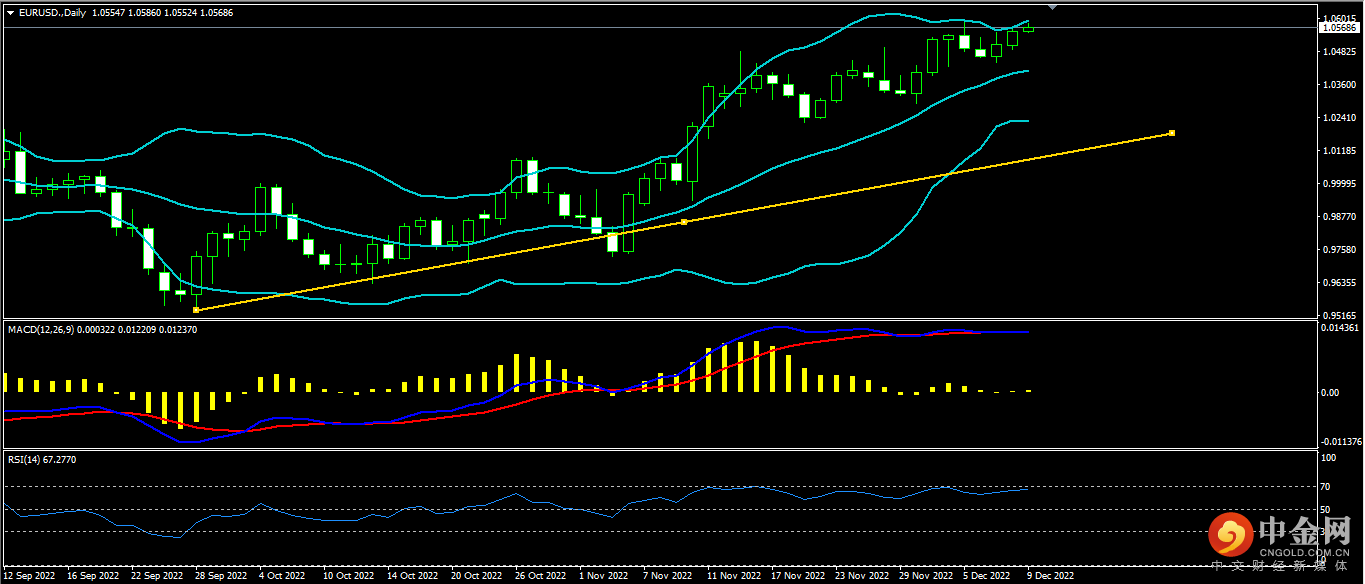Click the orange CNGOLD swirl logo

[x=1230, y=536]
